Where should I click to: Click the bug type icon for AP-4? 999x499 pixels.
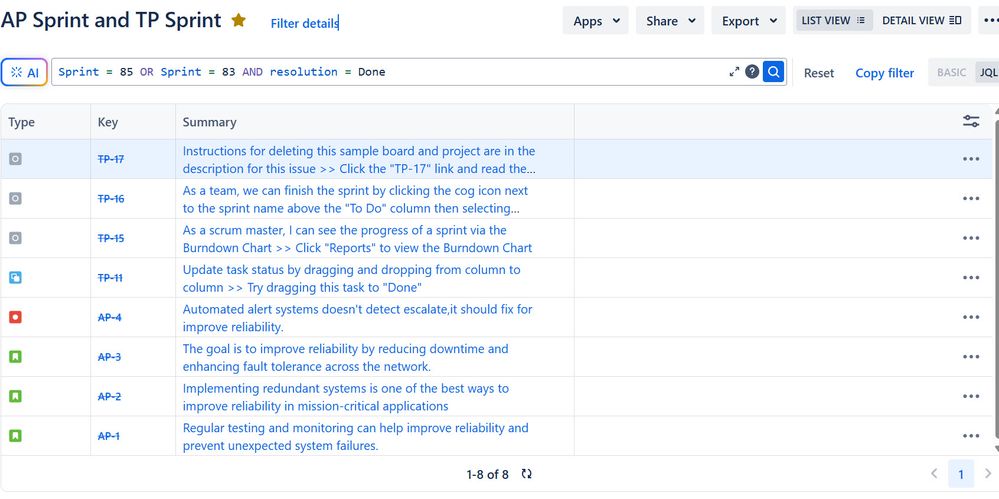pyautogui.click(x=15, y=317)
